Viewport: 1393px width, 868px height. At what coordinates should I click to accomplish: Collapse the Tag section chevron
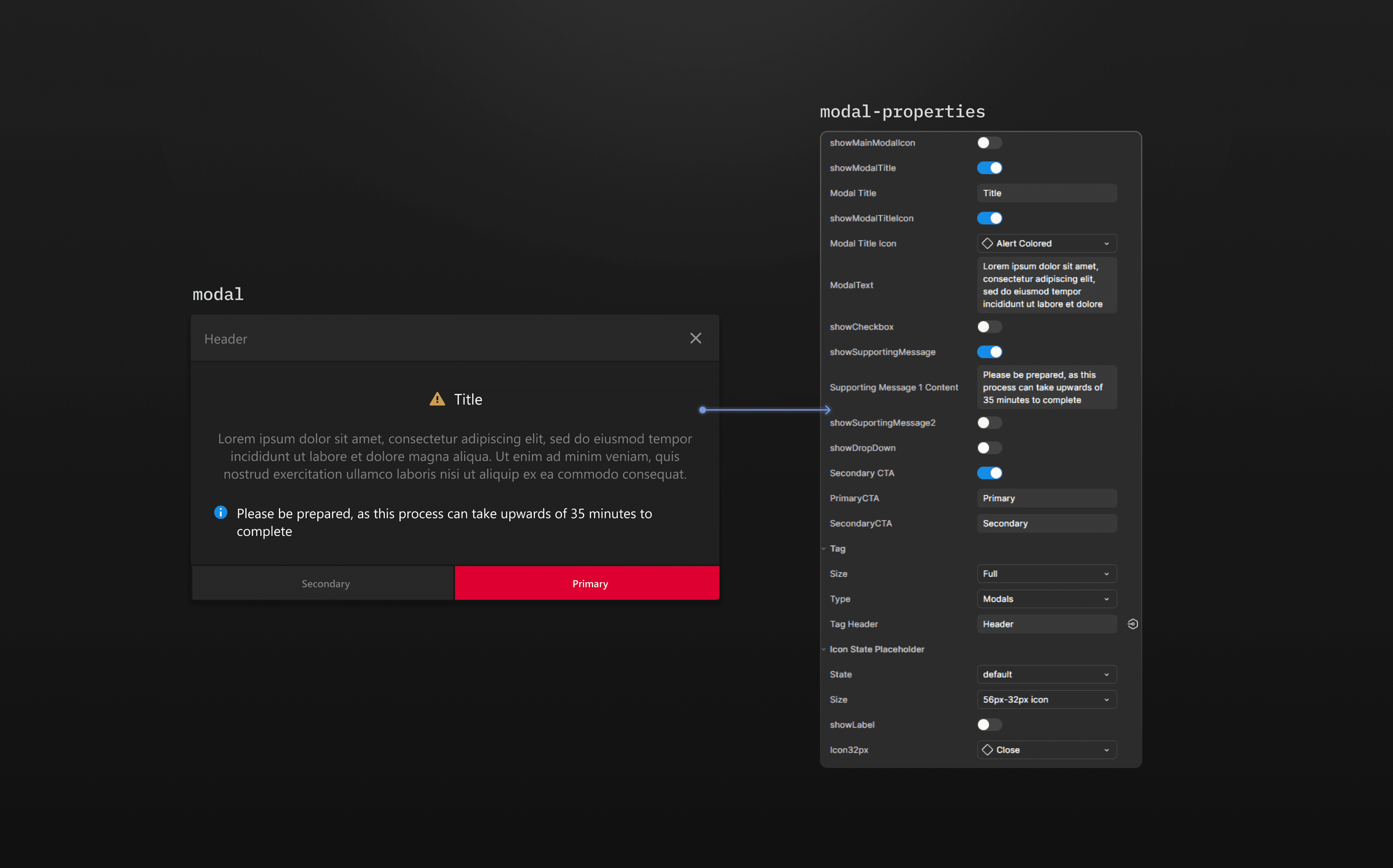[x=824, y=549]
